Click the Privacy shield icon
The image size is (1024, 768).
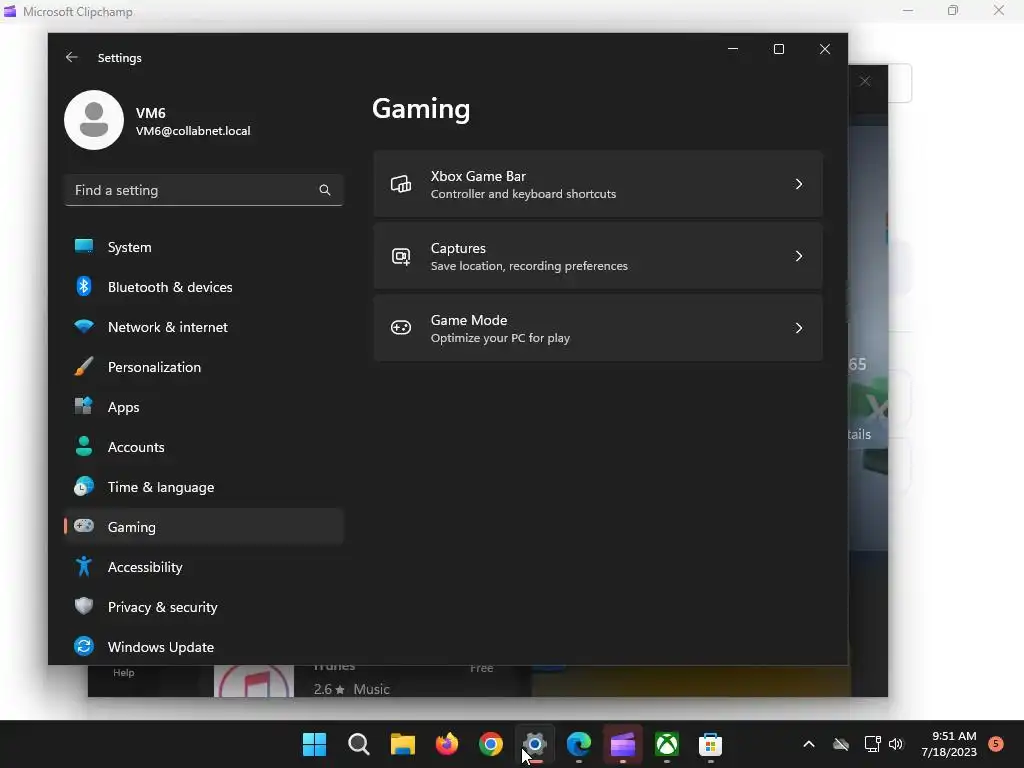(x=84, y=606)
